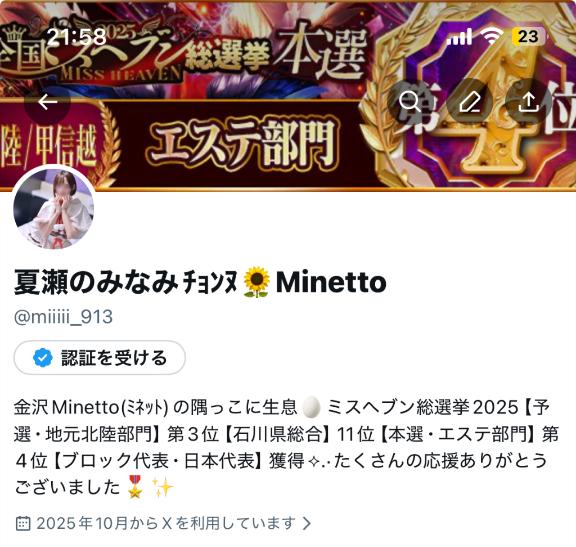Tap the back arrow on the banner
The width and height of the screenshot is (576, 547).
click(47, 102)
